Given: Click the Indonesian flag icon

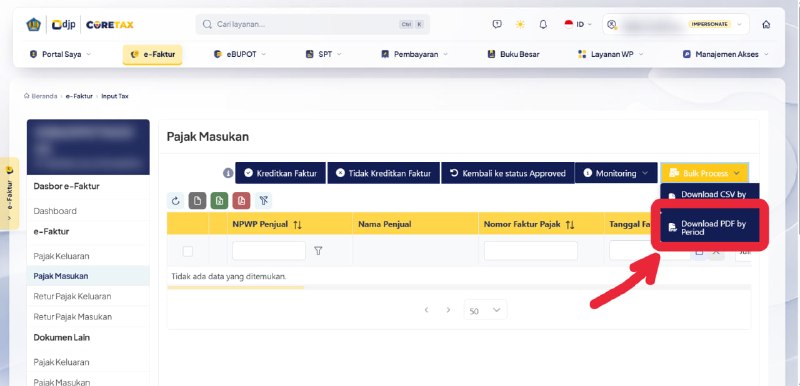Looking at the screenshot, I should (569, 24).
